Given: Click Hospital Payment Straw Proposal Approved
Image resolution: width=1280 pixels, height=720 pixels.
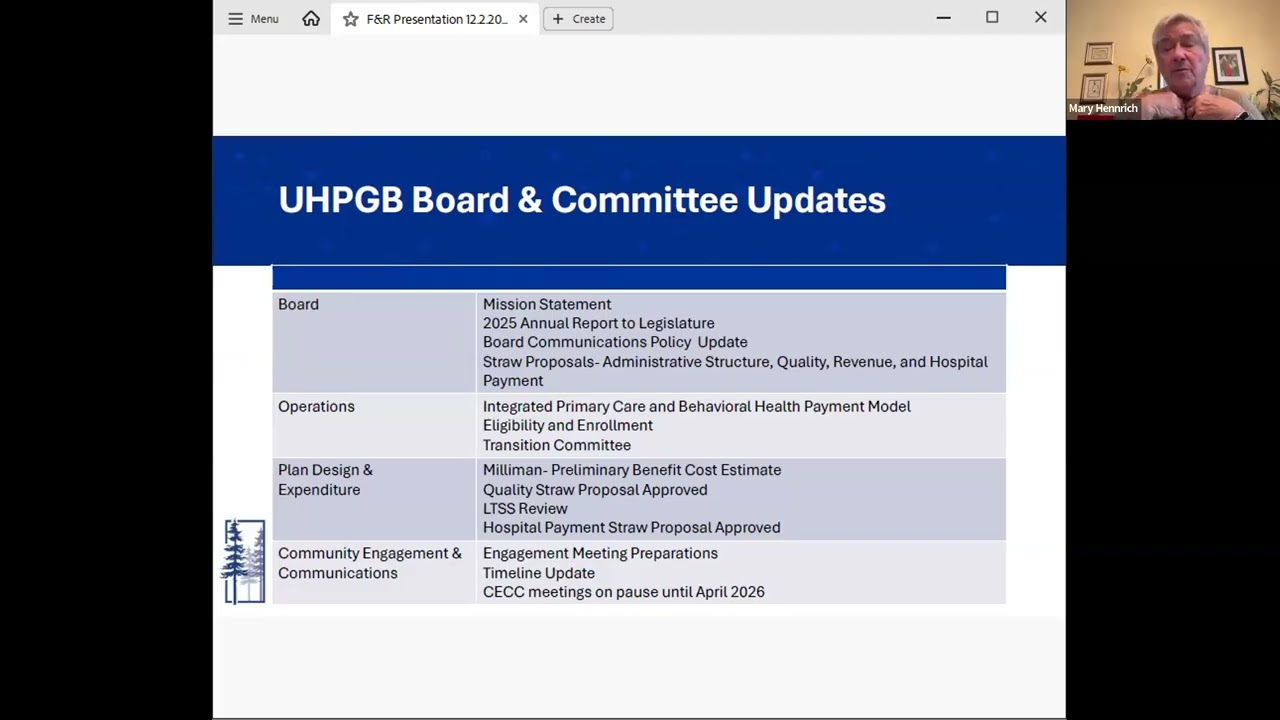Looking at the screenshot, I should (x=632, y=527).
